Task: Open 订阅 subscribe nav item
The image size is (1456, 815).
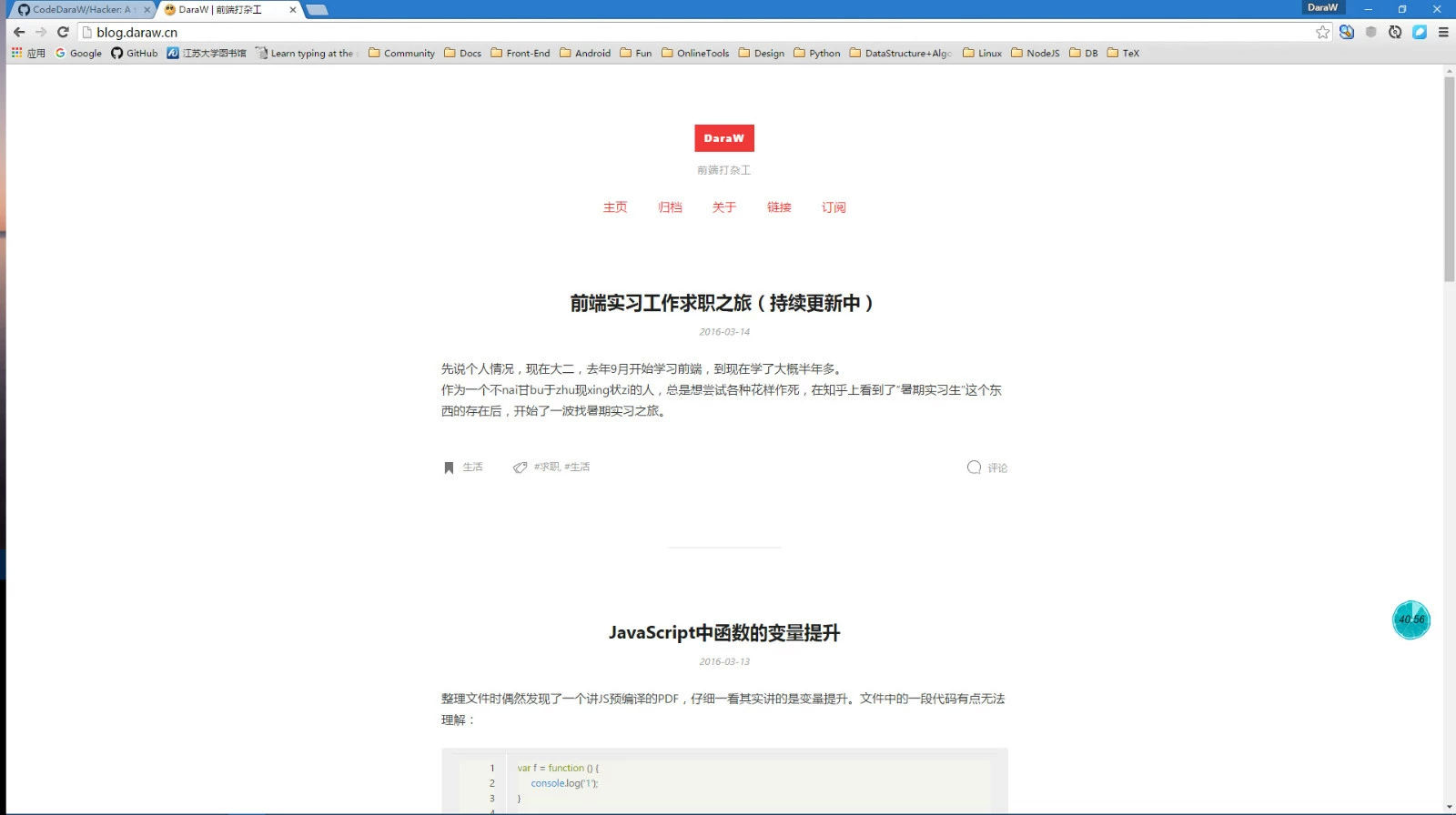Action: (x=834, y=207)
